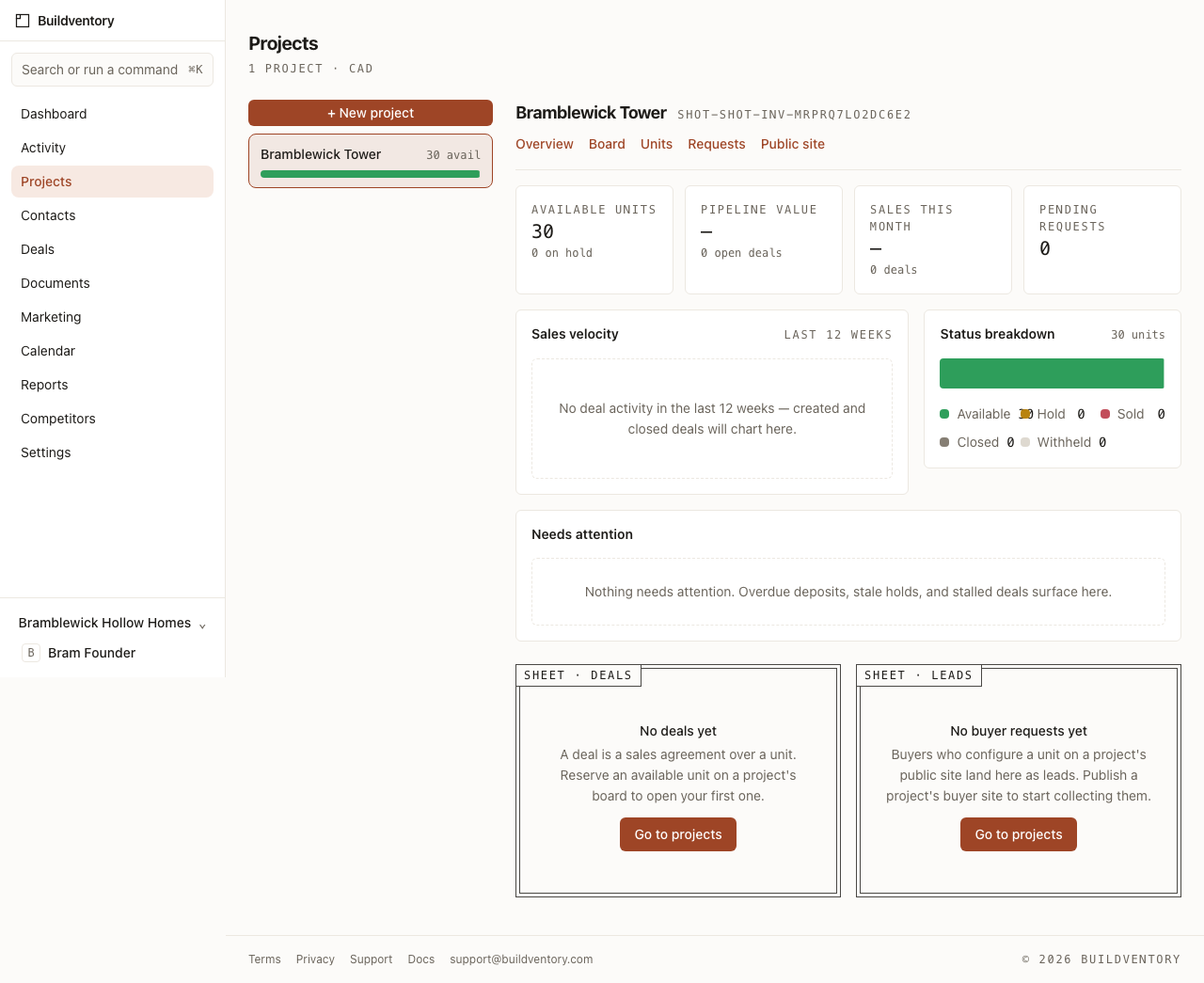1204x983 pixels.
Task: Click the green Available legend dot
Action: point(944,414)
